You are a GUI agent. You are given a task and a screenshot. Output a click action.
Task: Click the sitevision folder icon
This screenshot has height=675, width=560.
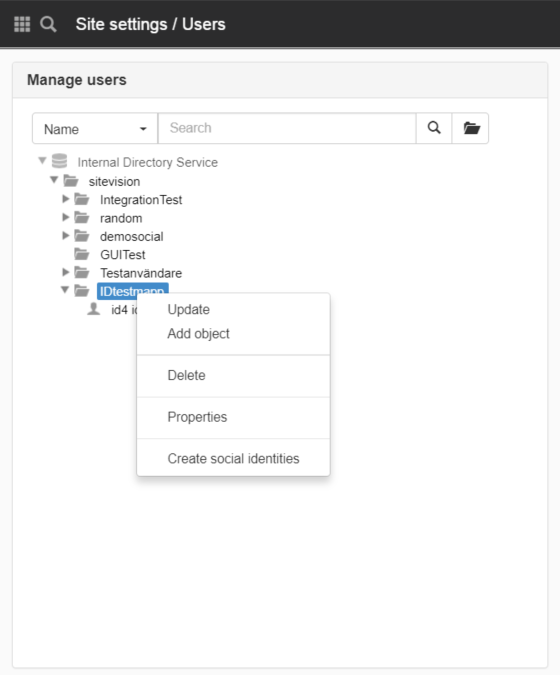(x=71, y=181)
